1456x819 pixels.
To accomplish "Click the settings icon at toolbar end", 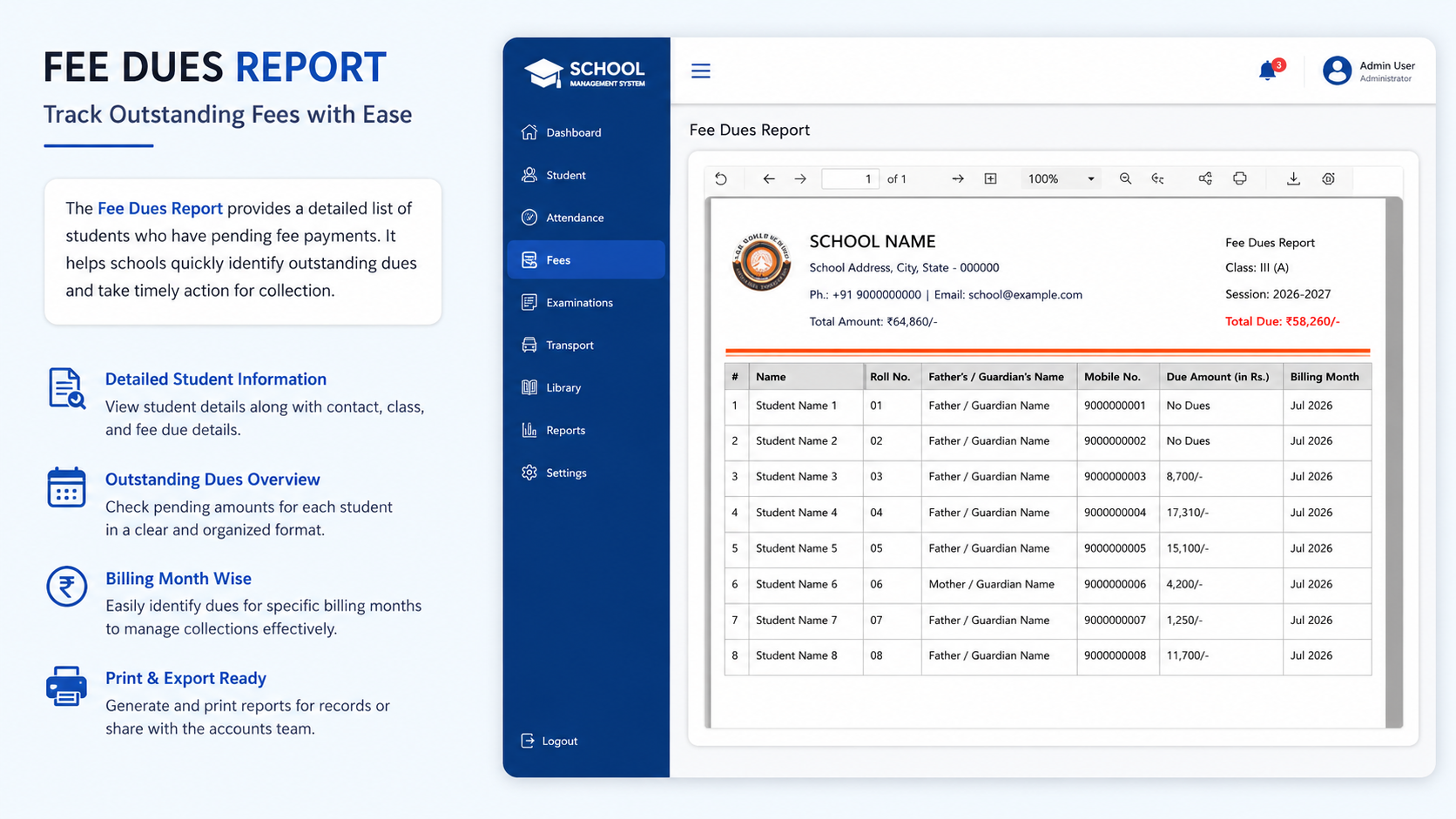I will [1328, 178].
